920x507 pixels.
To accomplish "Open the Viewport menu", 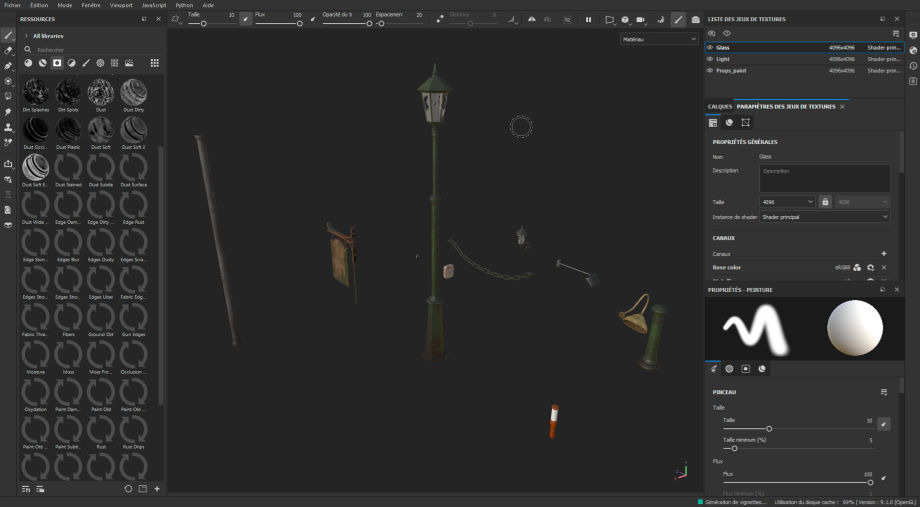I will point(121,5).
